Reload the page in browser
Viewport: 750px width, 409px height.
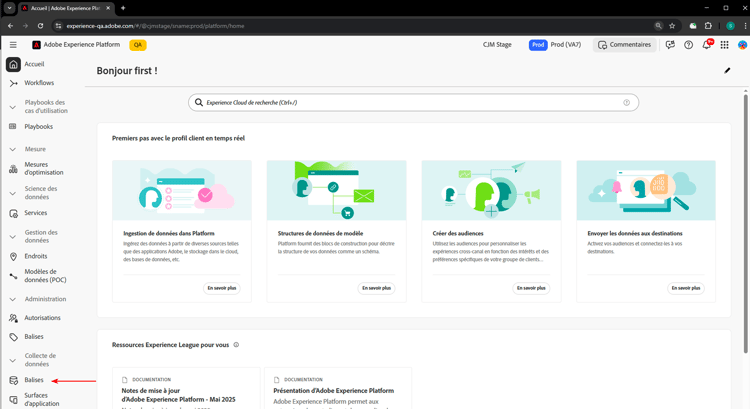pos(40,26)
